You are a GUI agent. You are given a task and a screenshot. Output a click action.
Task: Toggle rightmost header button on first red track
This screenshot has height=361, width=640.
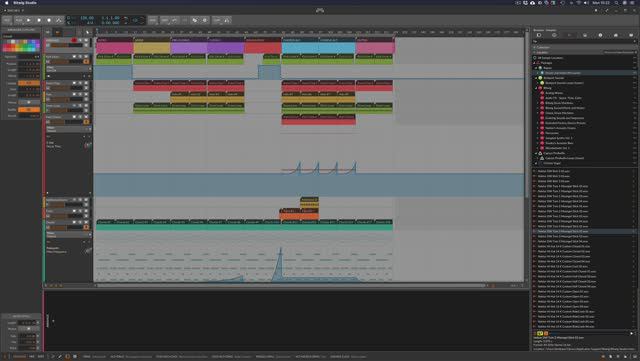click(x=86, y=83)
